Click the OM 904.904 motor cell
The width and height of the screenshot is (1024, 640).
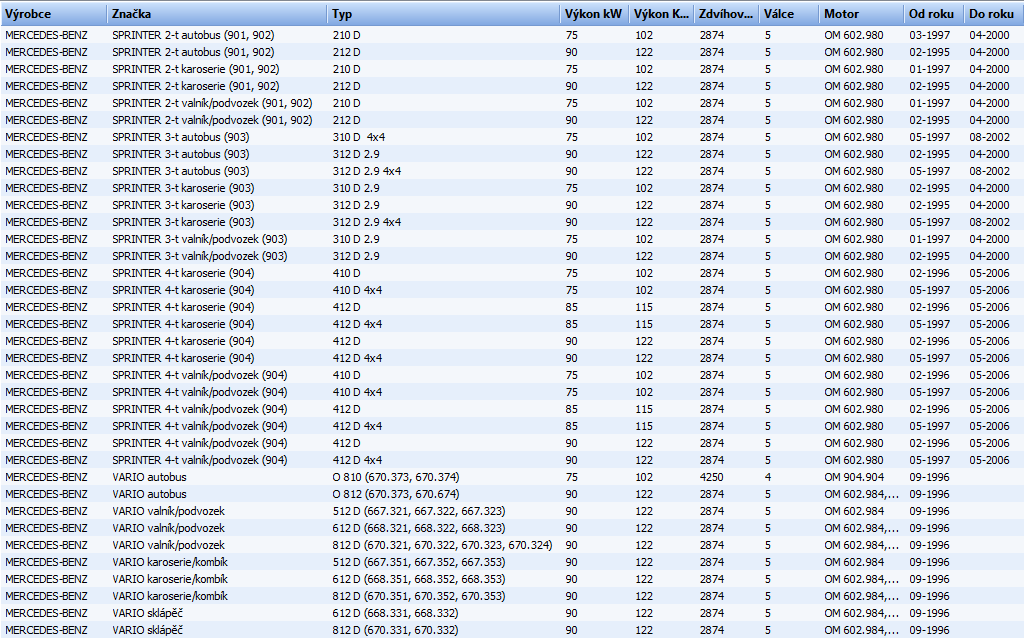(854, 477)
